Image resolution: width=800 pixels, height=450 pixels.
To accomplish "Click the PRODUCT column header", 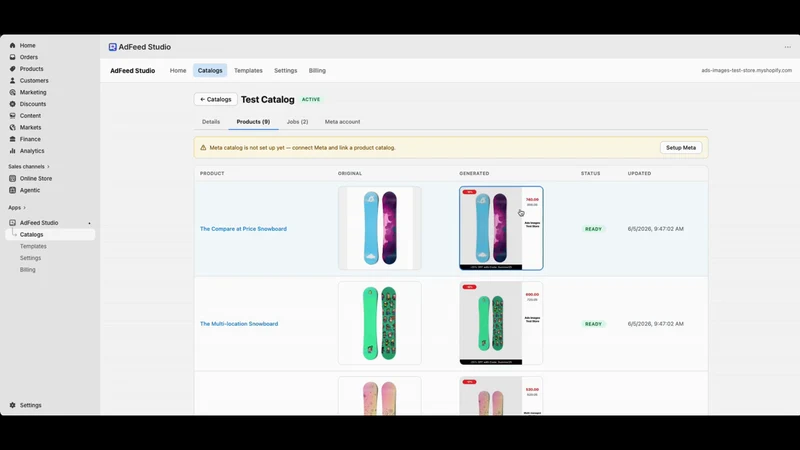I will coord(212,173).
